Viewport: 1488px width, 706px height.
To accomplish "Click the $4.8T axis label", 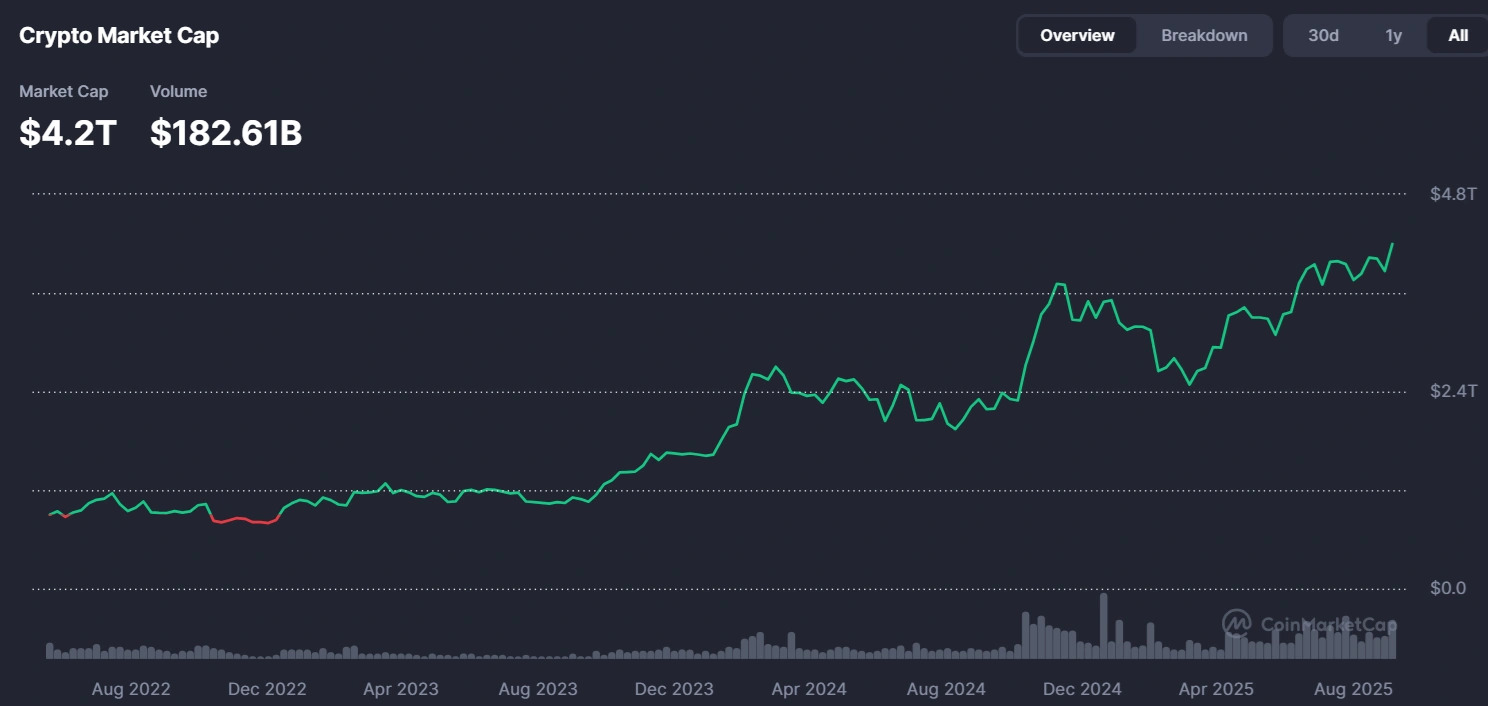I will click(1452, 192).
